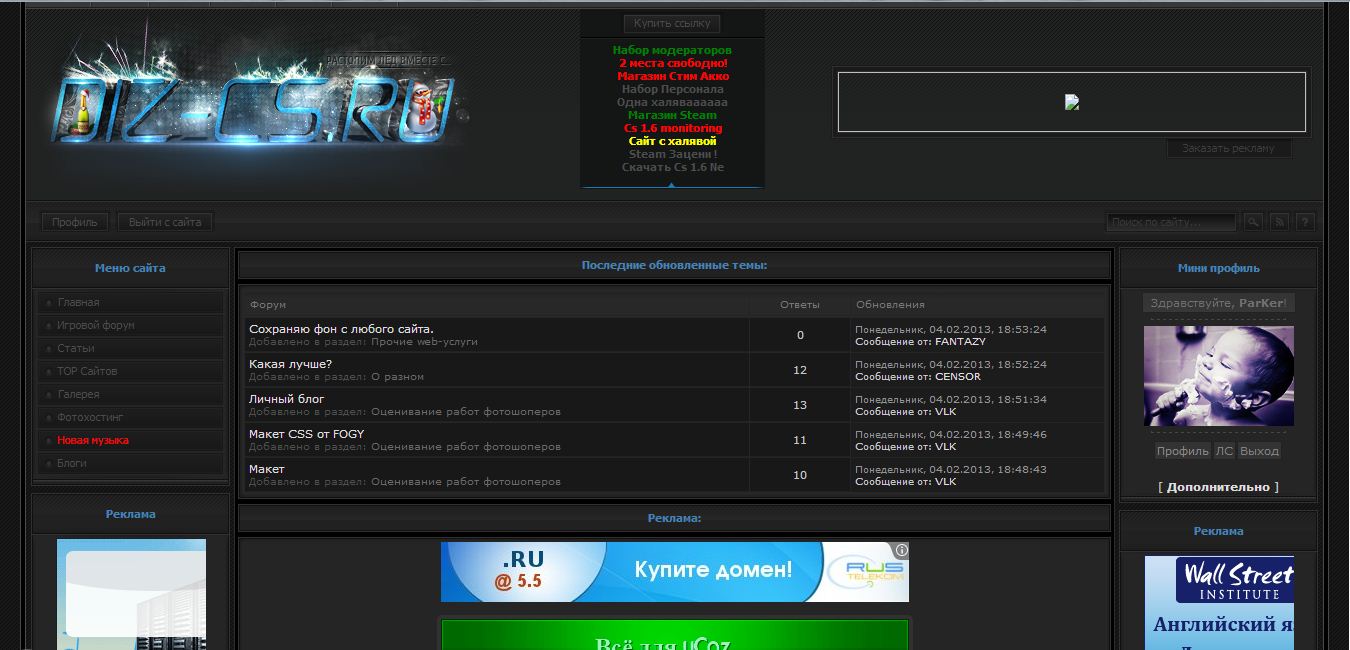
Task: Click the user avatar photo thumbnail
Action: point(1218,376)
